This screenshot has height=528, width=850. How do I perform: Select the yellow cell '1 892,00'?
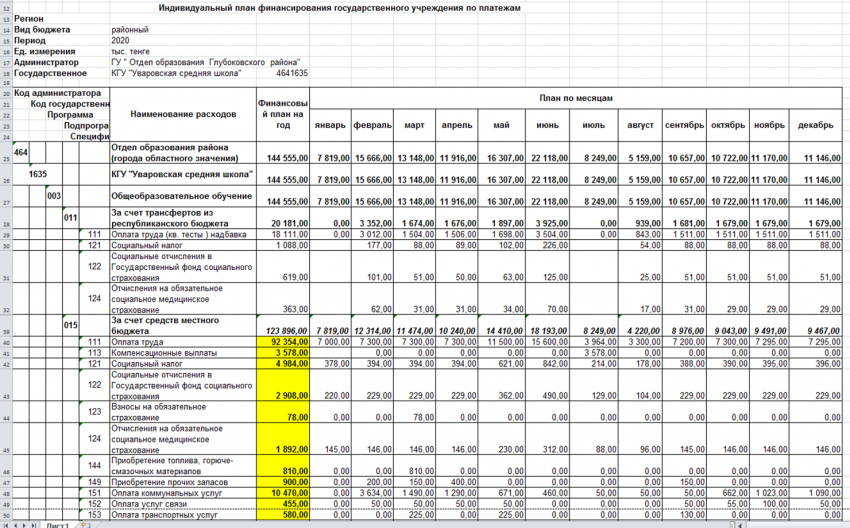coord(282,439)
